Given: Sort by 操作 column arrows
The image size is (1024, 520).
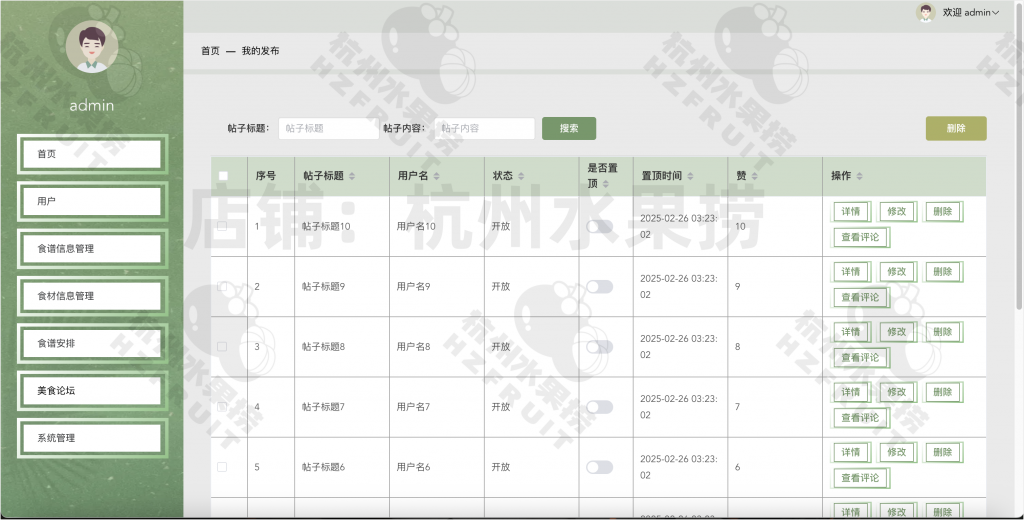Looking at the screenshot, I should (859, 176).
